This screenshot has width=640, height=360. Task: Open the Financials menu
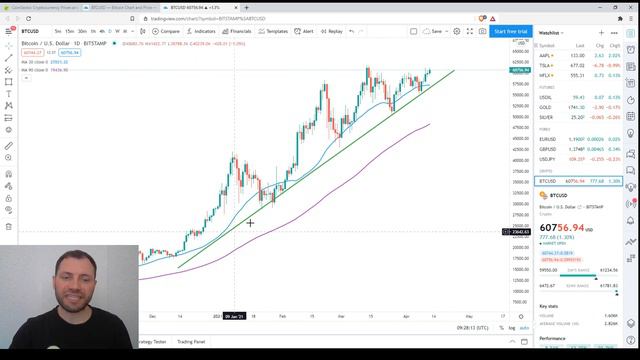[x=237, y=31]
